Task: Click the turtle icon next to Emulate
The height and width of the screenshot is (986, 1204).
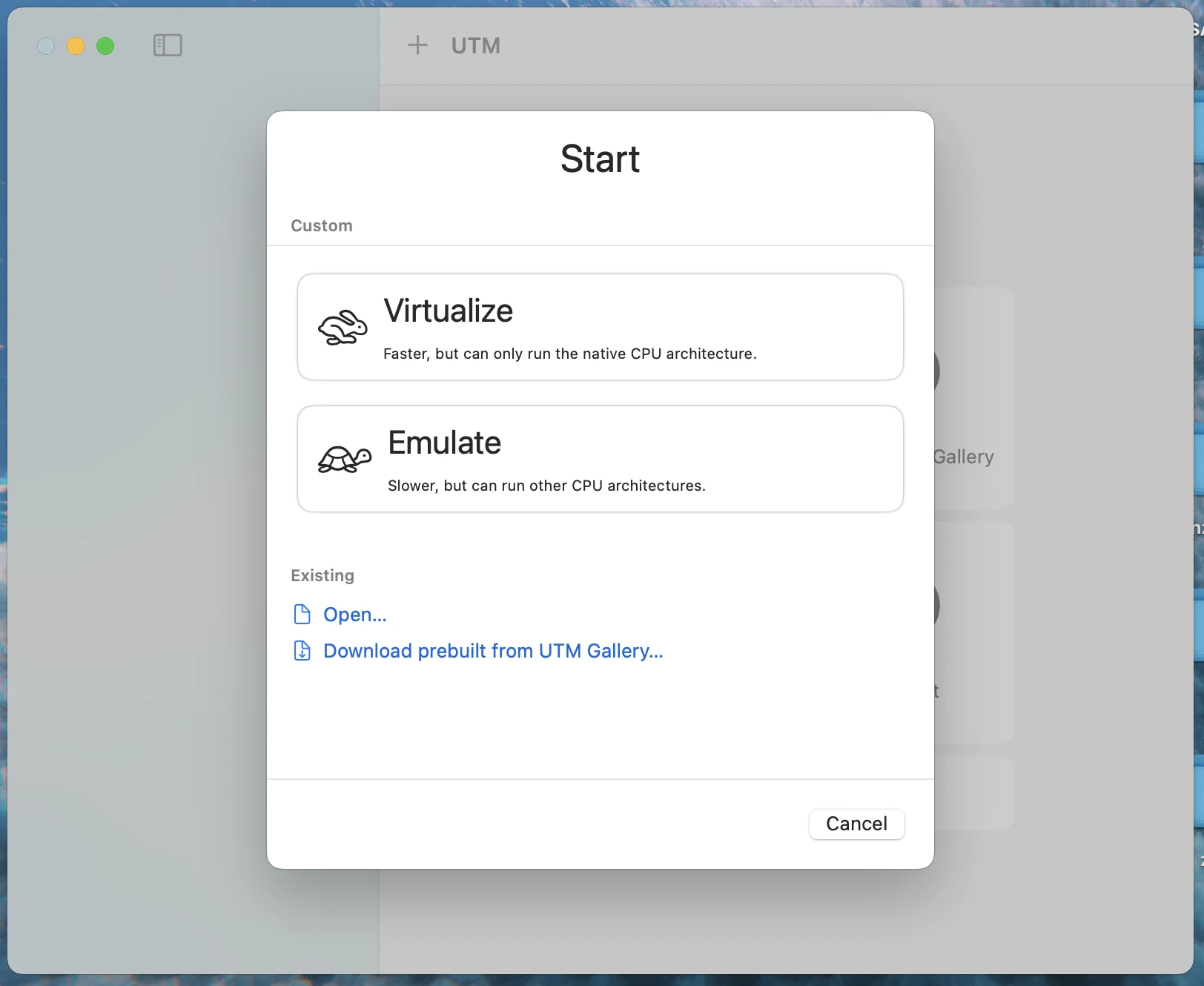Action: 345,459
